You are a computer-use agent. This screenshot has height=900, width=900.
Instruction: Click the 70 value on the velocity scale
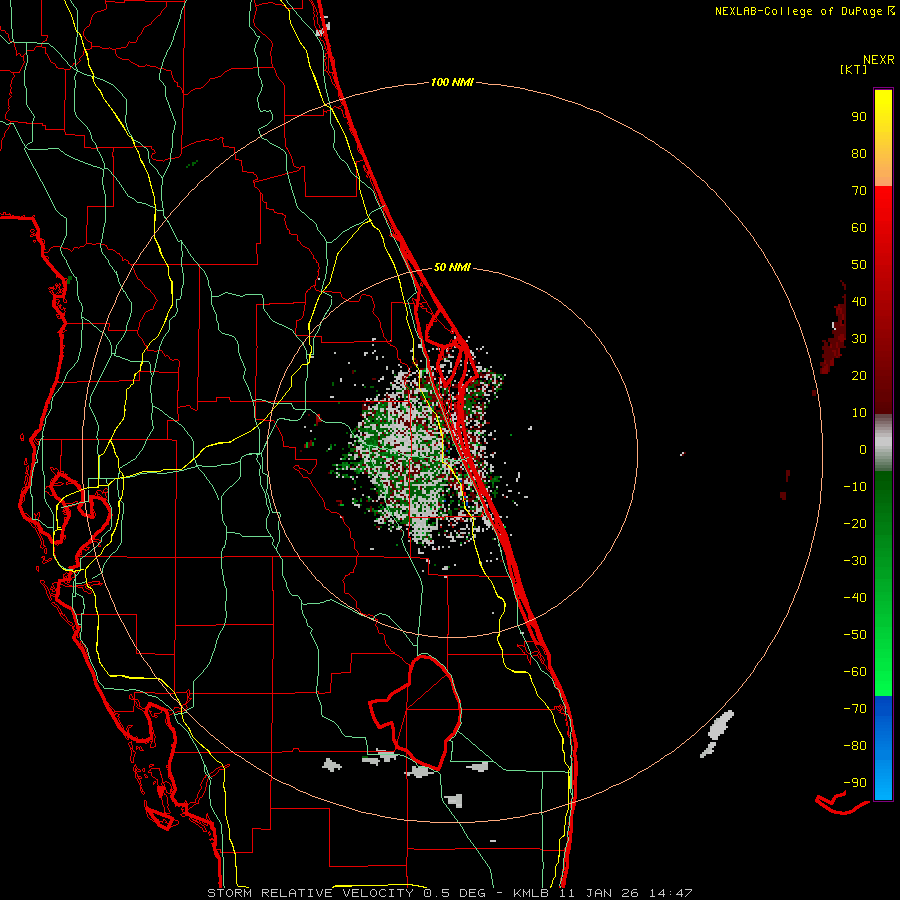click(859, 191)
